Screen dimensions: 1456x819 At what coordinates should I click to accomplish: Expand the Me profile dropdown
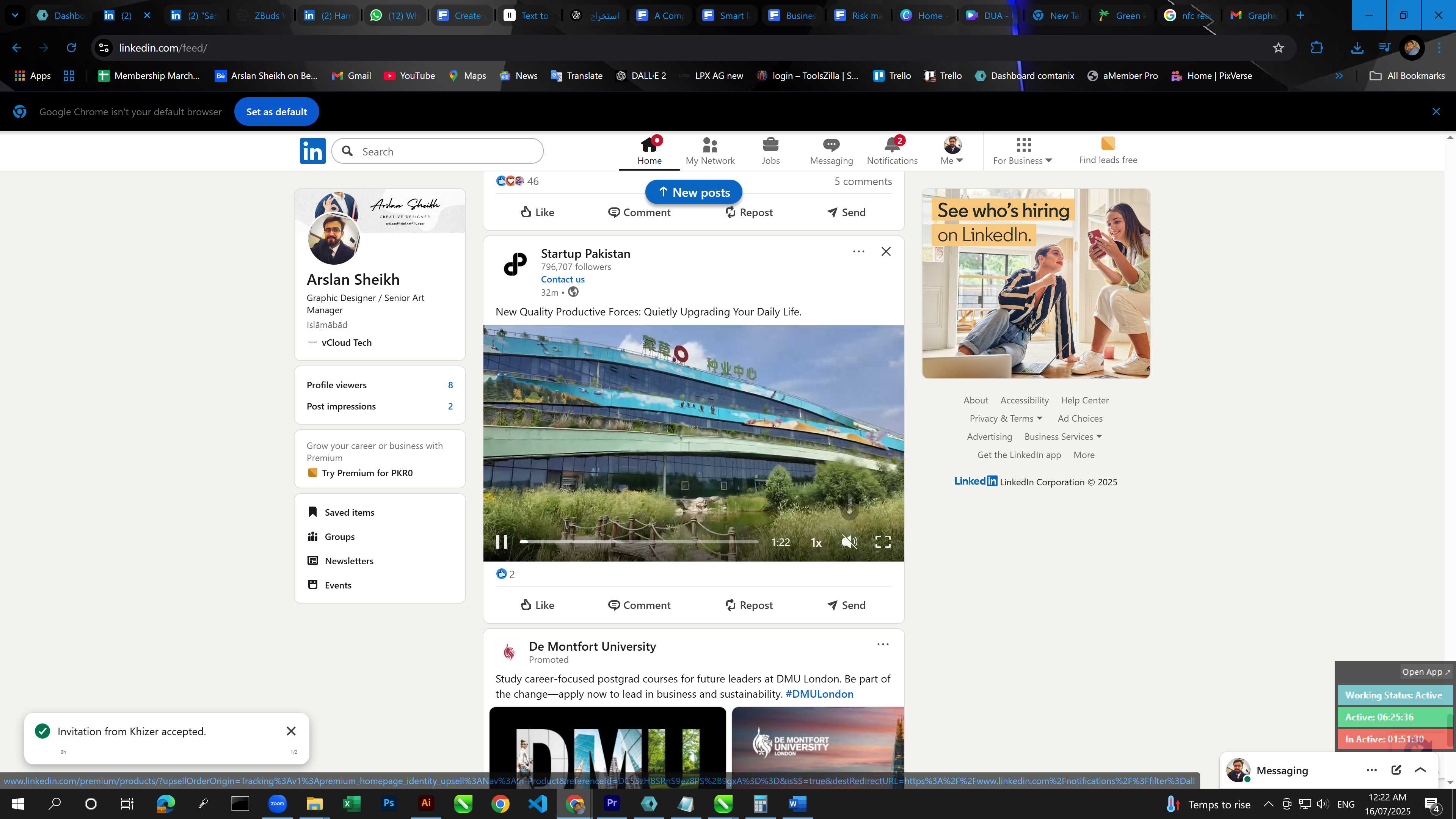[952, 151]
